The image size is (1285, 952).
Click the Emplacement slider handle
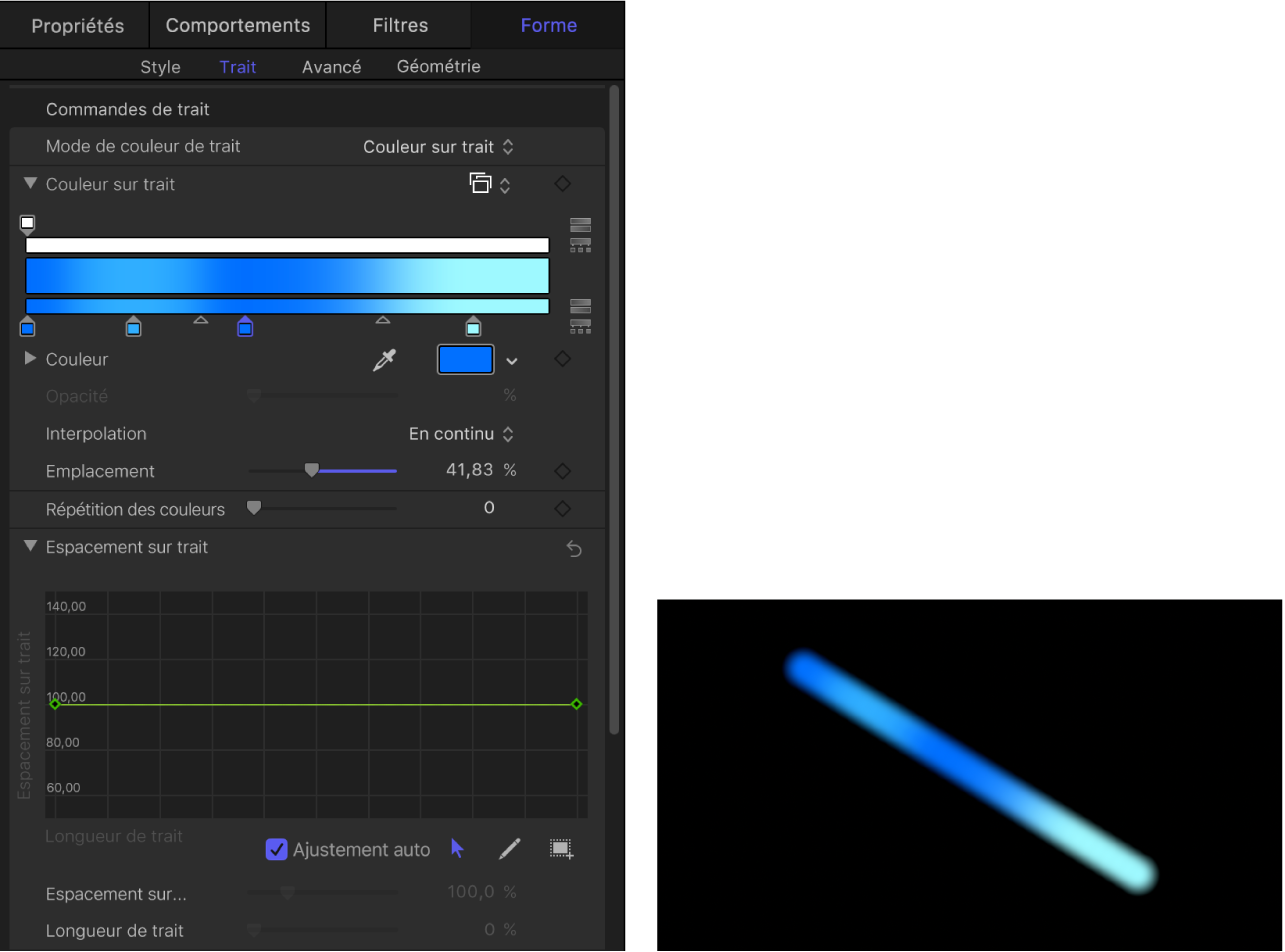(312, 470)
